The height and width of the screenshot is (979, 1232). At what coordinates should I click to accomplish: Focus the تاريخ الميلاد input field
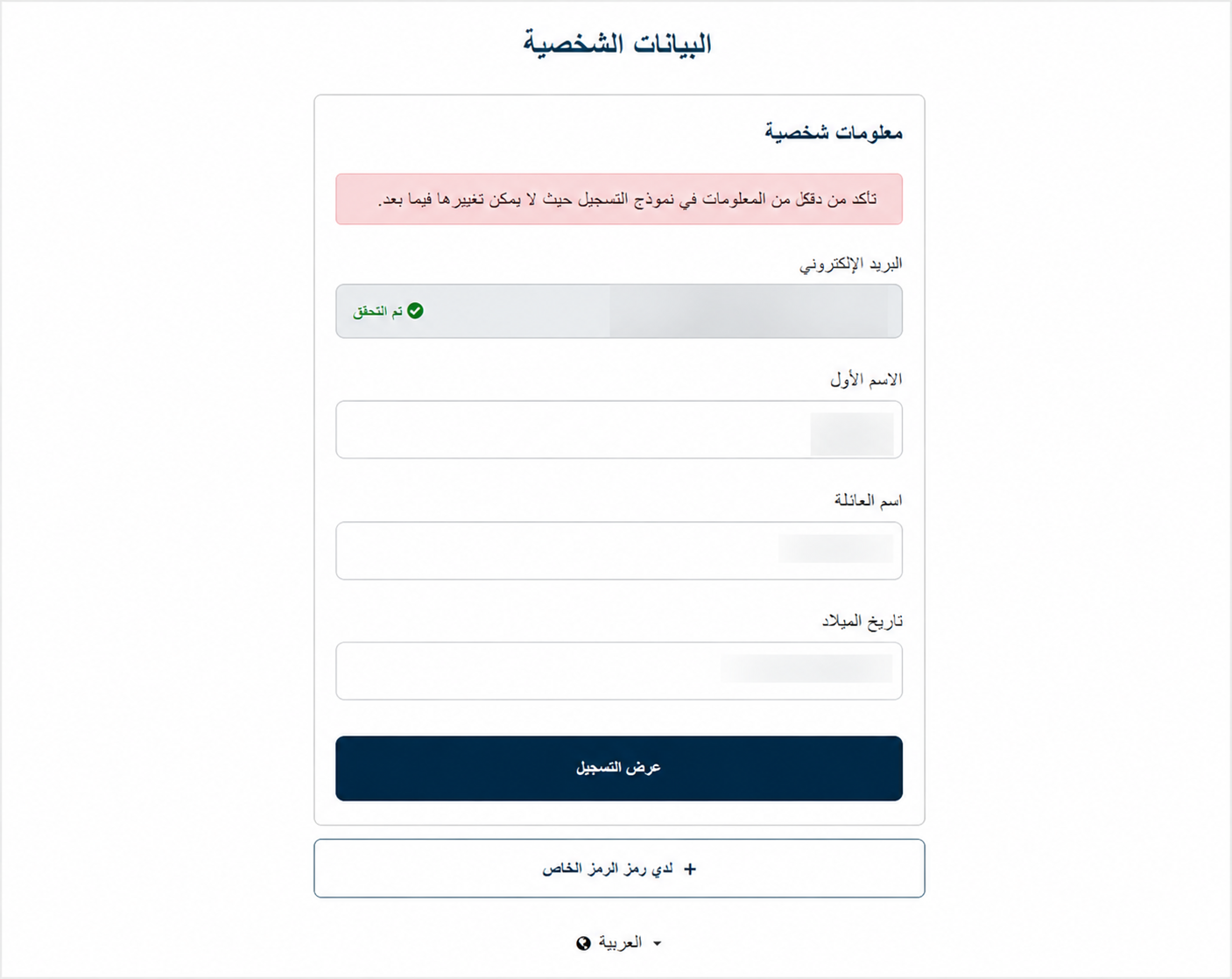tap(619, 671)
